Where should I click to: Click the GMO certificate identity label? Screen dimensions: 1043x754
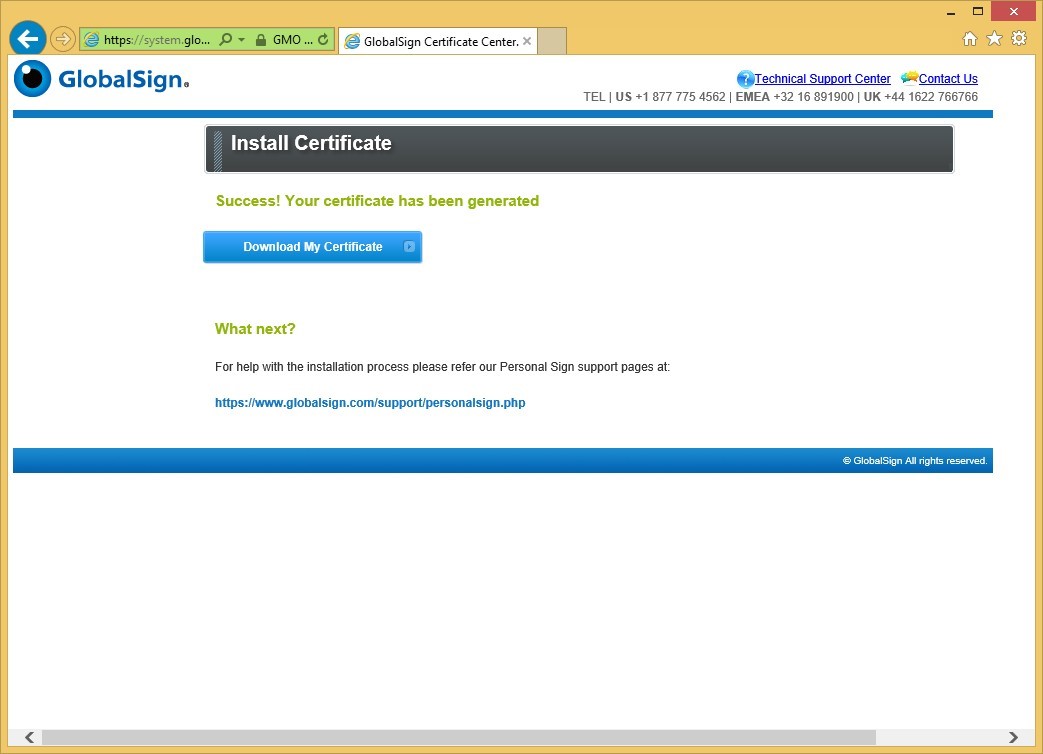pos(293,40)
